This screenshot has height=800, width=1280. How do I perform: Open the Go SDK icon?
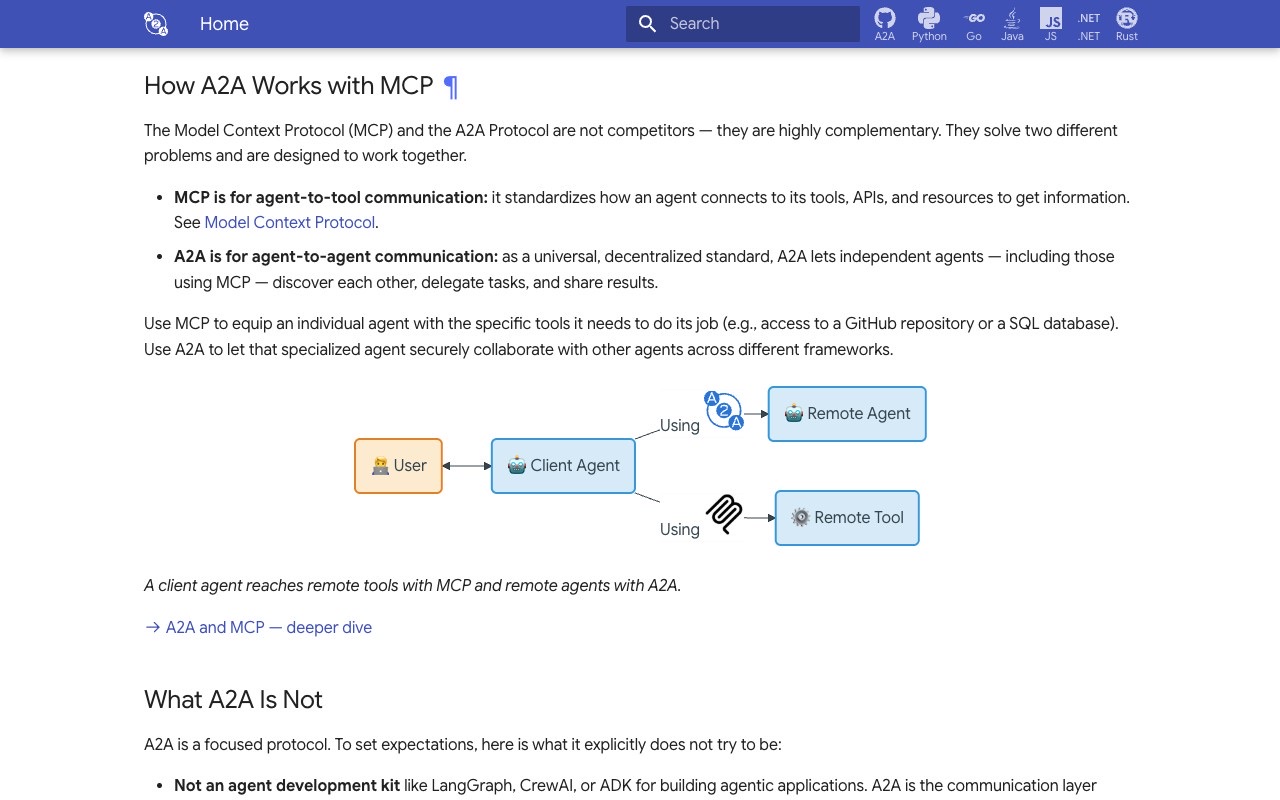tap(974, 24)
